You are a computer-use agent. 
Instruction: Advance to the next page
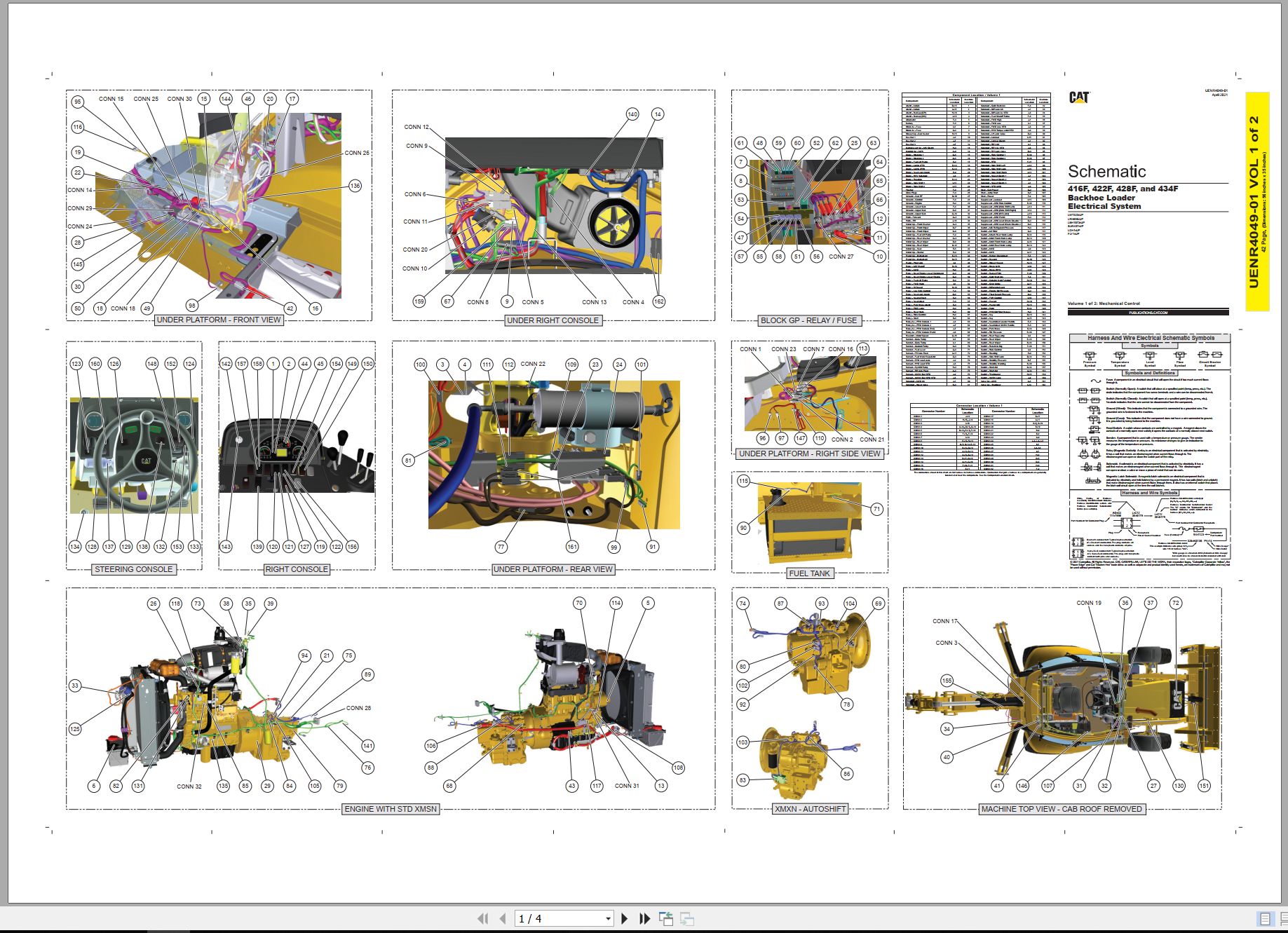coord(625,918)
